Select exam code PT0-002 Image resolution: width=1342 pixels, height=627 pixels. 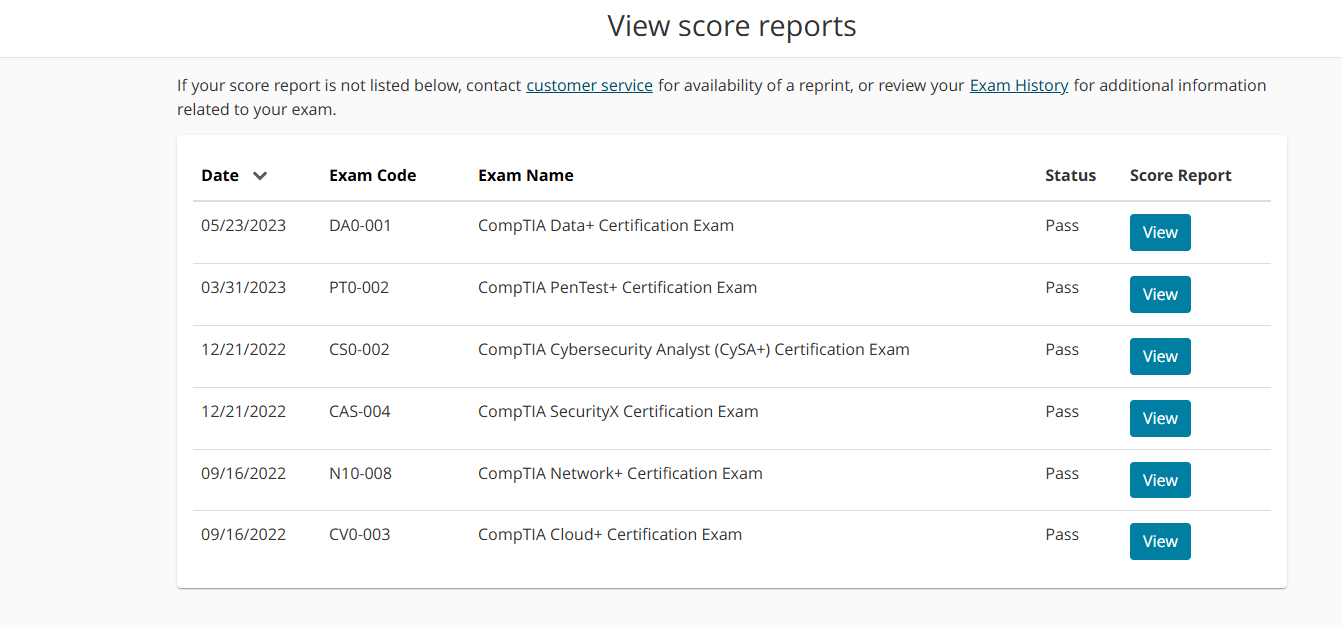pos(359,288)
